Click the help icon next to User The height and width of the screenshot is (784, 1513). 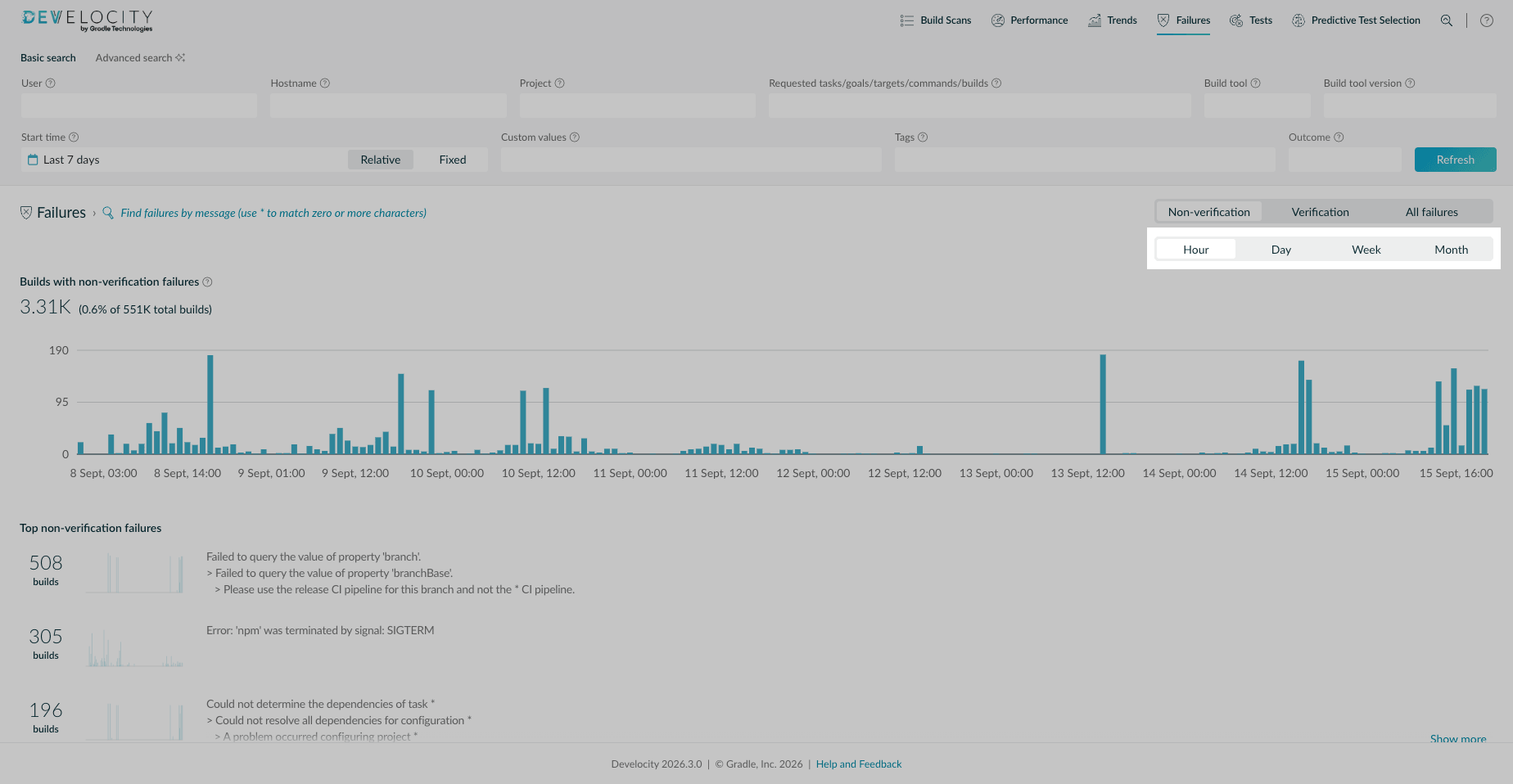click(51, 83)
